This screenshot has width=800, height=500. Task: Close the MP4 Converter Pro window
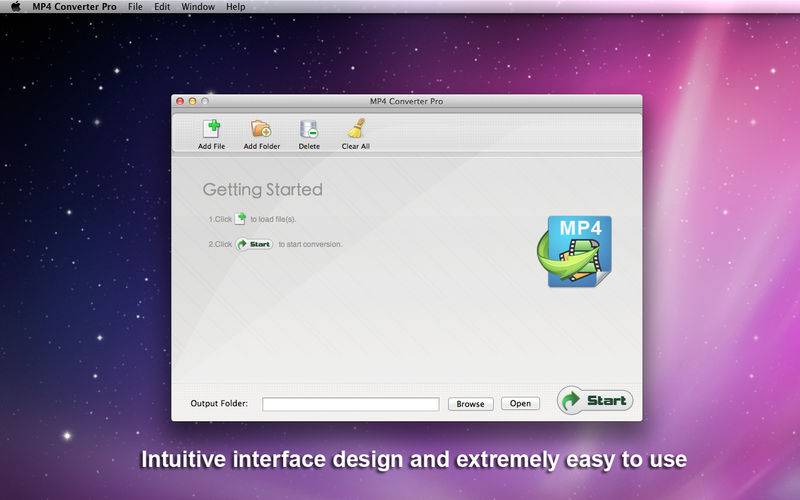point(180,101)
